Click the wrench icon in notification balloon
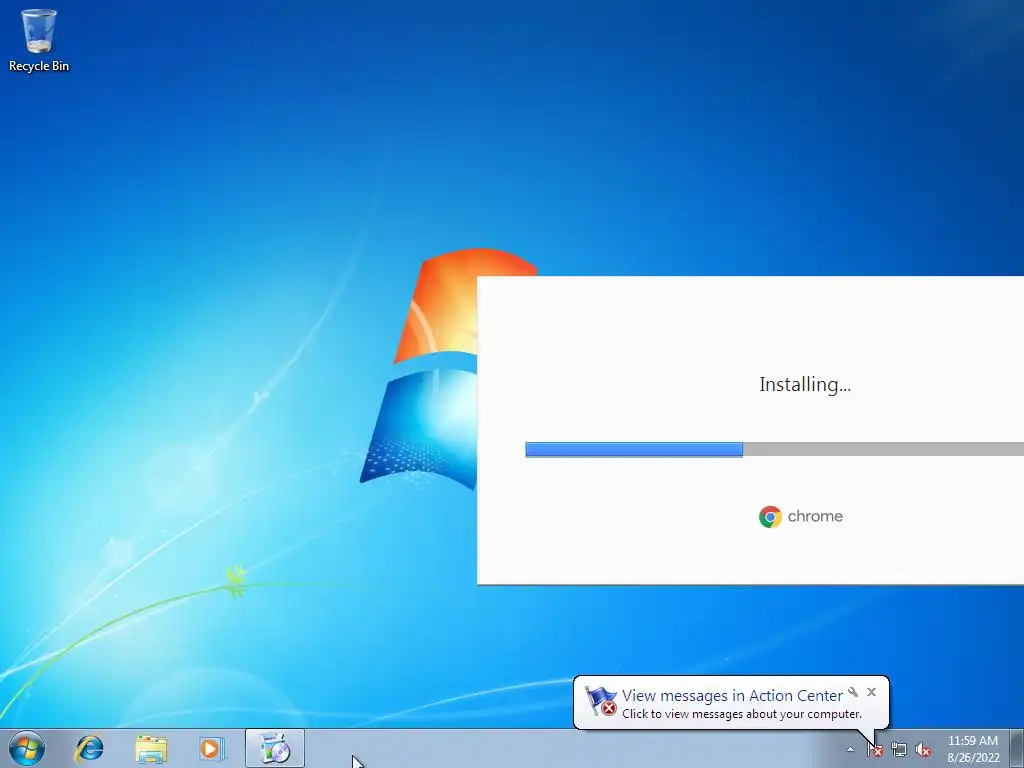This screenshot has width=1024, height=768. tap(853, 692)
